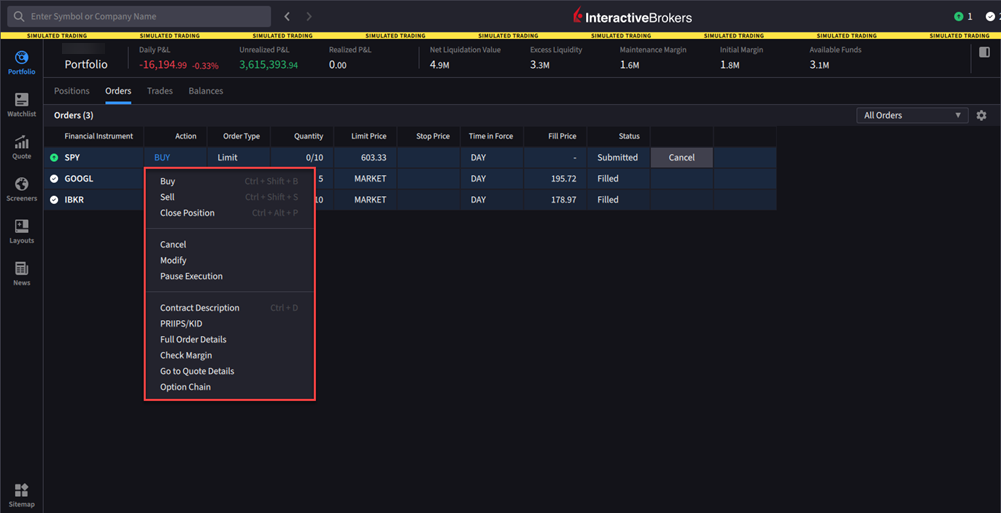Click the Orders (3) heading
The image size is (1001, 513).
(73, 115)
